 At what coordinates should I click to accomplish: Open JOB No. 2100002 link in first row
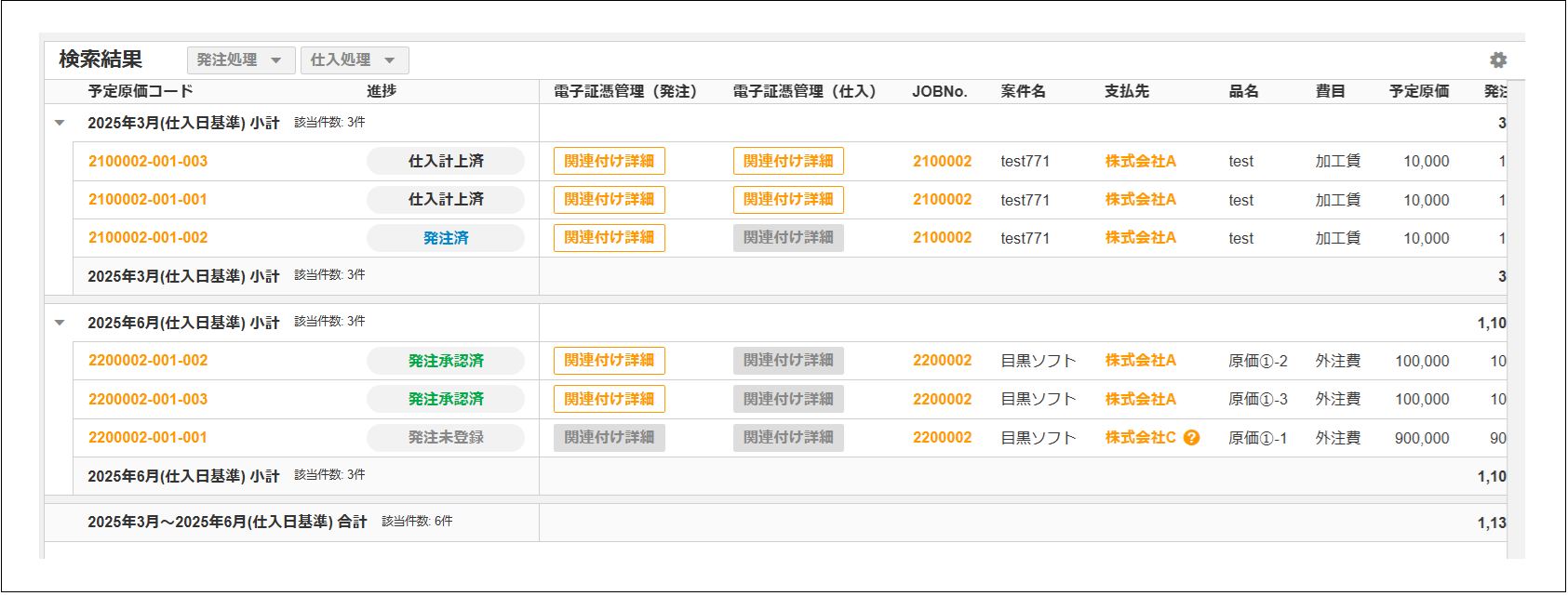[942, 162]
